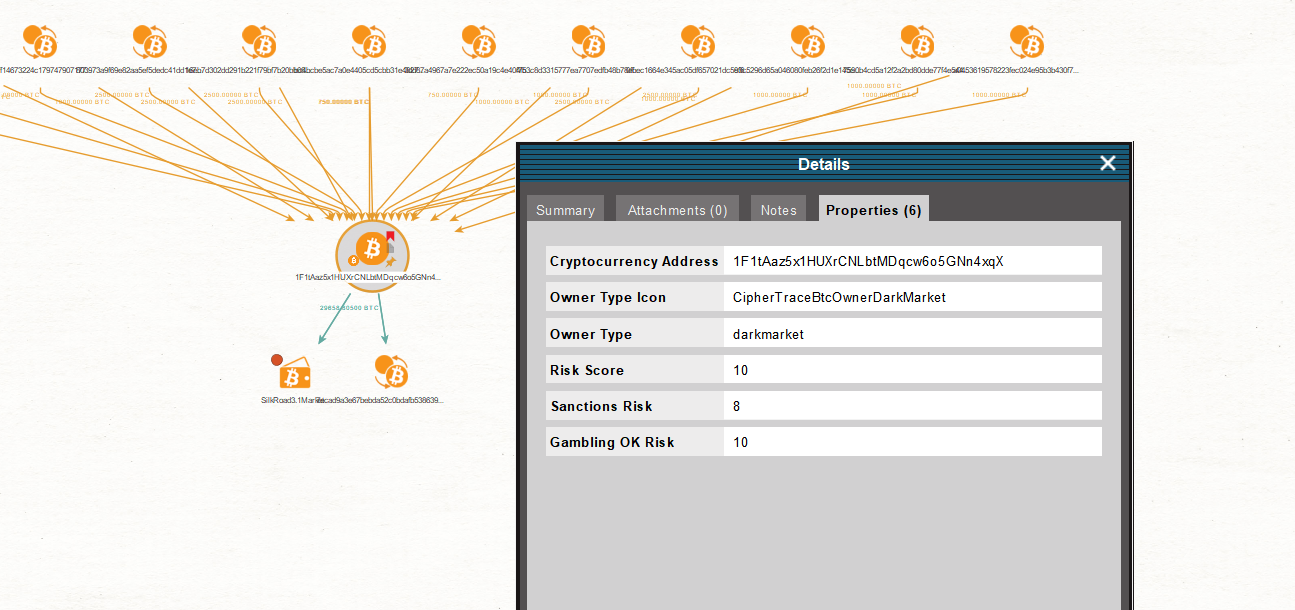Select the SilkRoad3.1Market wallet node
The image size is (1295, 610).
[x=293, y=374]
